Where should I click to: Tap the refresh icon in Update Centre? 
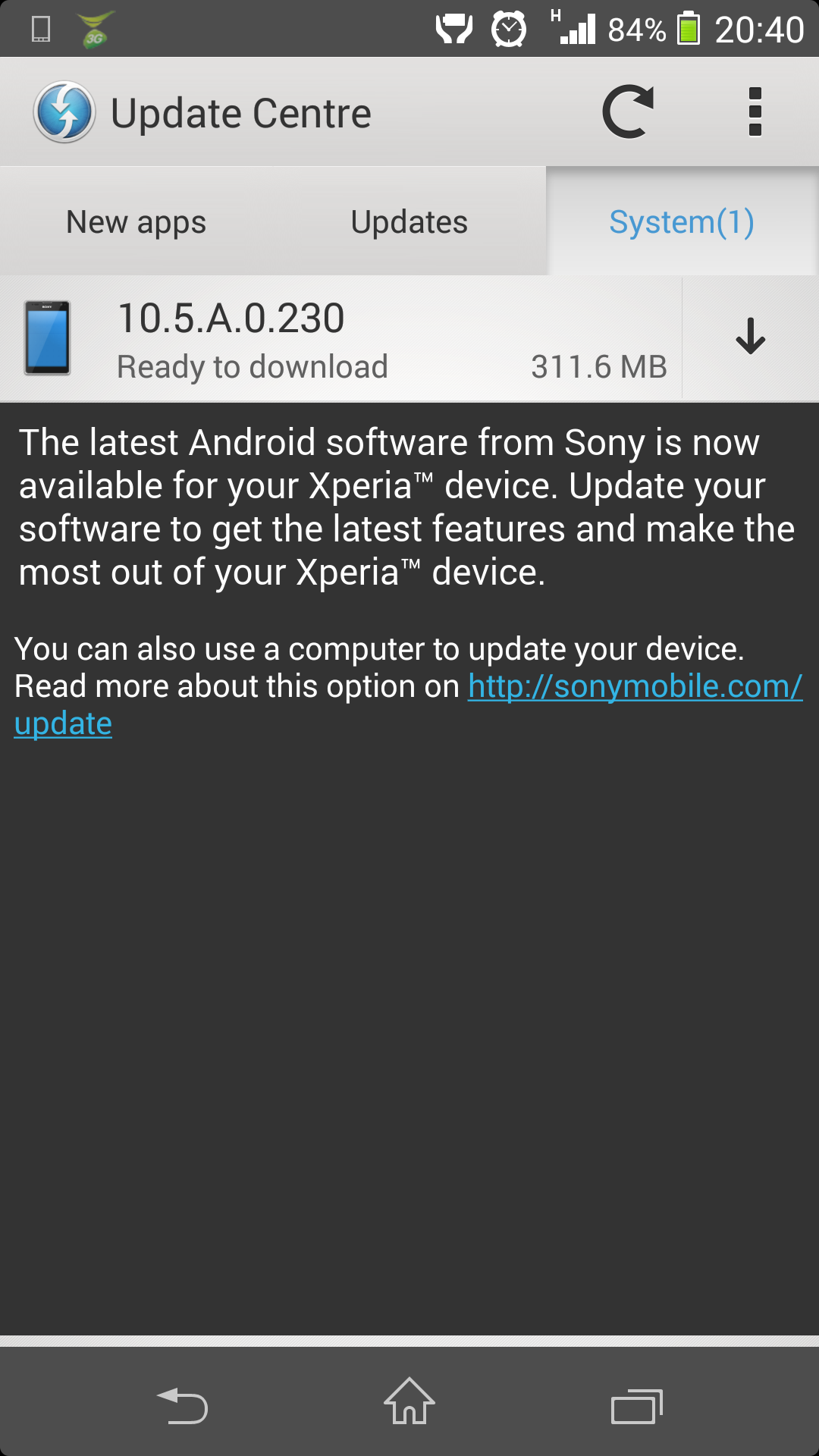628,112
